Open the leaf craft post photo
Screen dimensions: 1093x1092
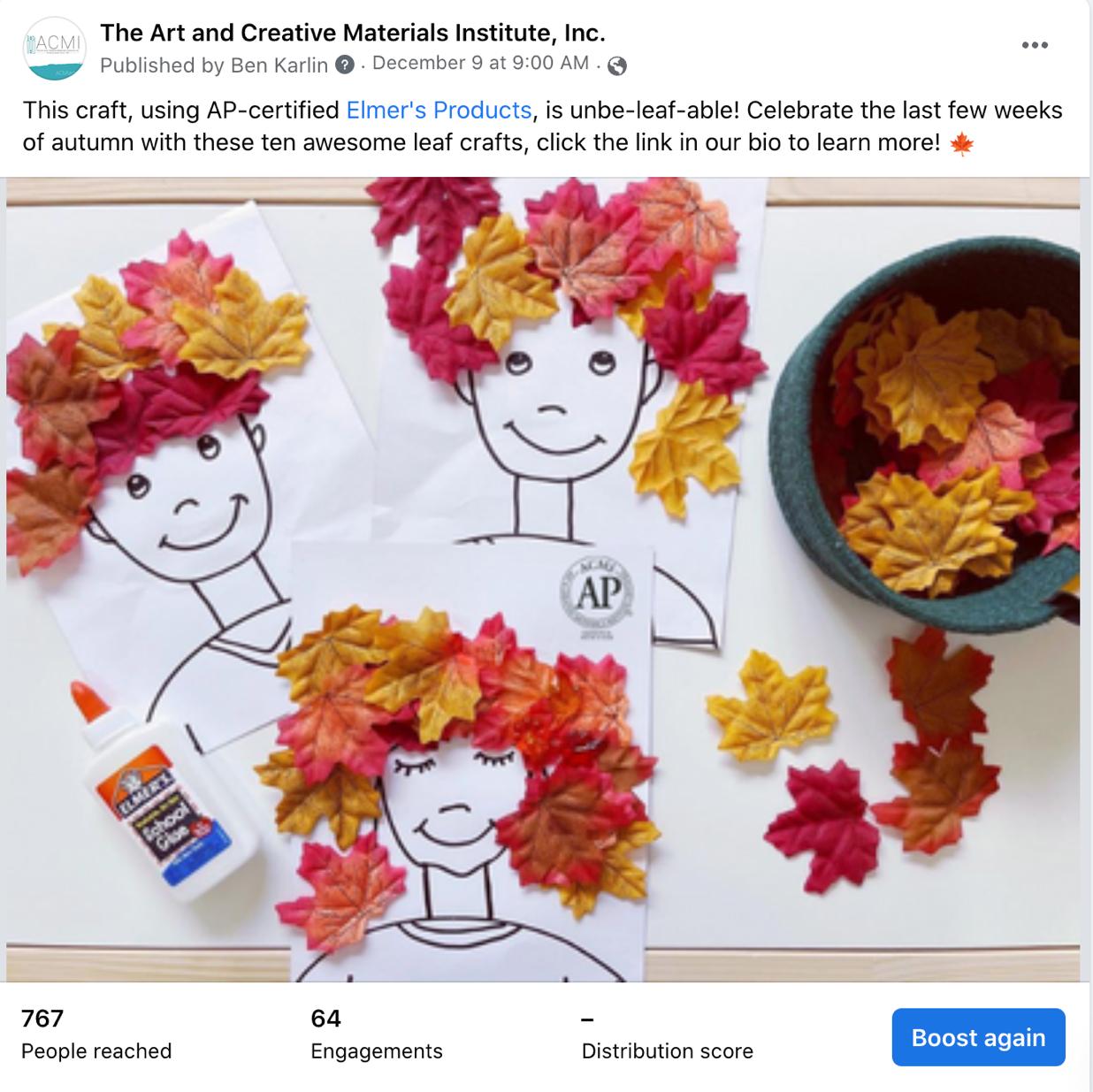pos(543,579)
